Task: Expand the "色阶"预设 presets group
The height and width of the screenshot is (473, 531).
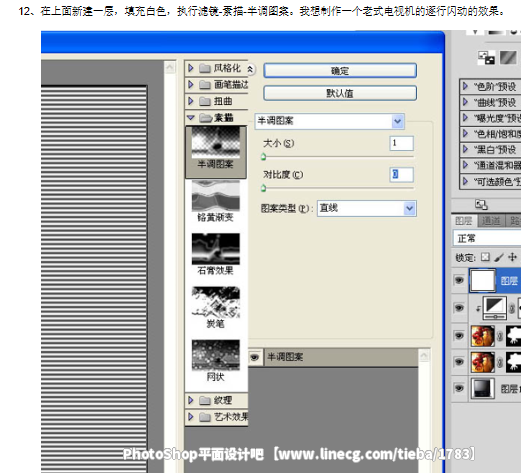Action: click(x=465, y=86)
